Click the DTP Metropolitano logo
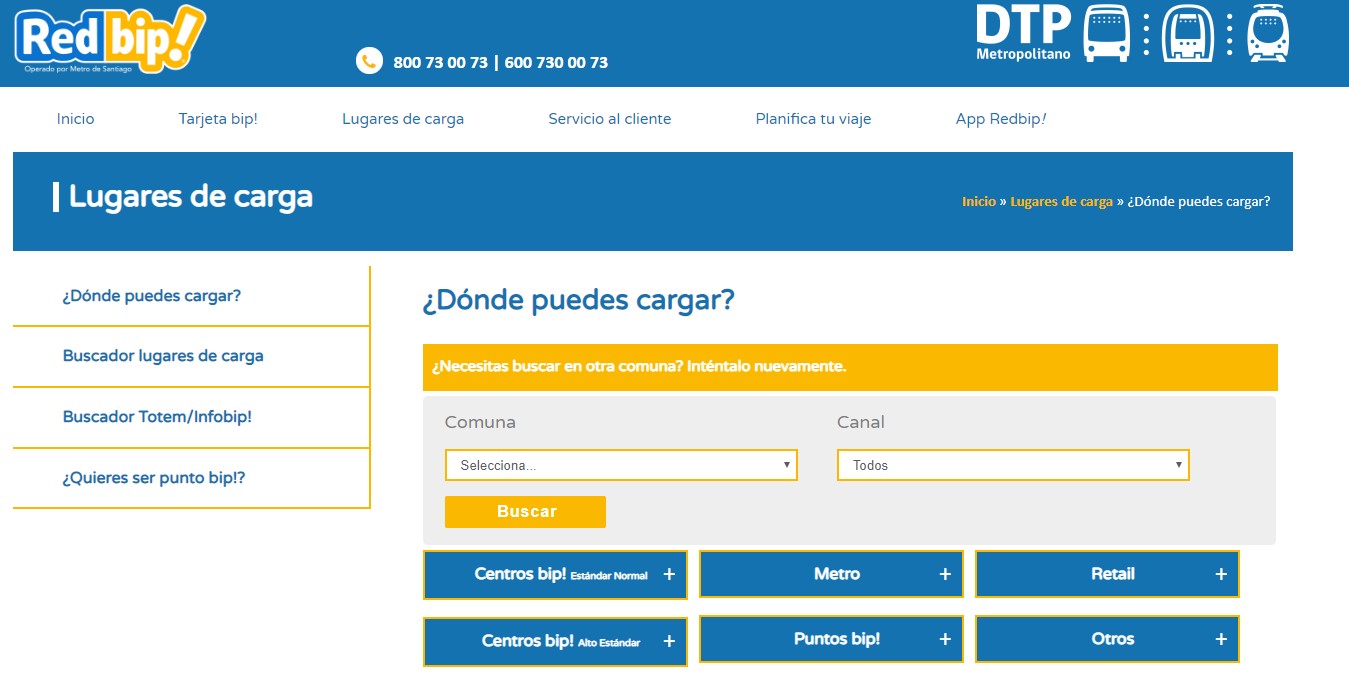 point(1023,32)
